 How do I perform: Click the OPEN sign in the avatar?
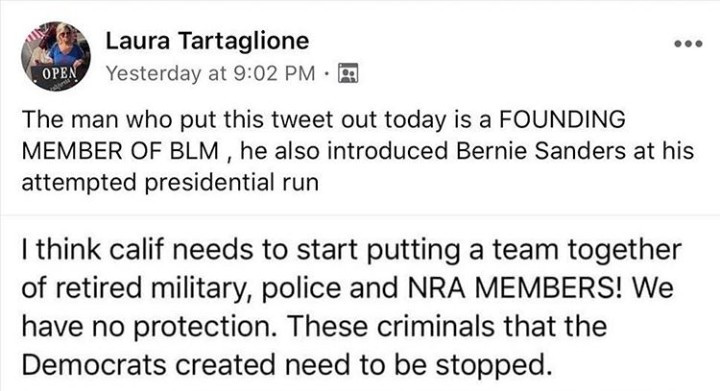click(59, 73)
